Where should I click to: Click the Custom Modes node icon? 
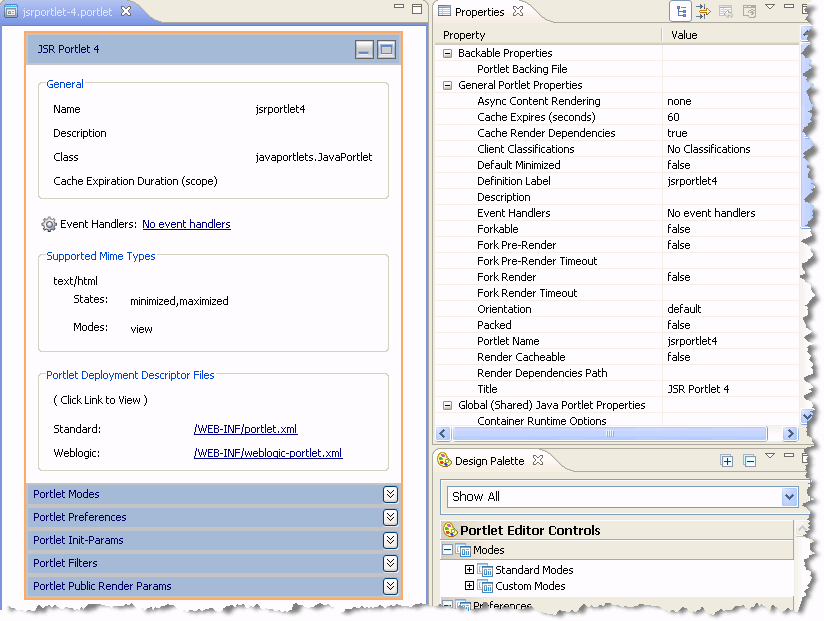coord(485,586)
